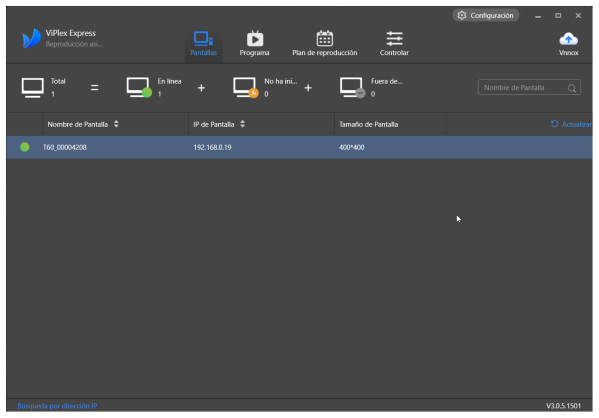
Task: Click the Reproducción asi... subtitle text
Action: (x=74, y=44)
